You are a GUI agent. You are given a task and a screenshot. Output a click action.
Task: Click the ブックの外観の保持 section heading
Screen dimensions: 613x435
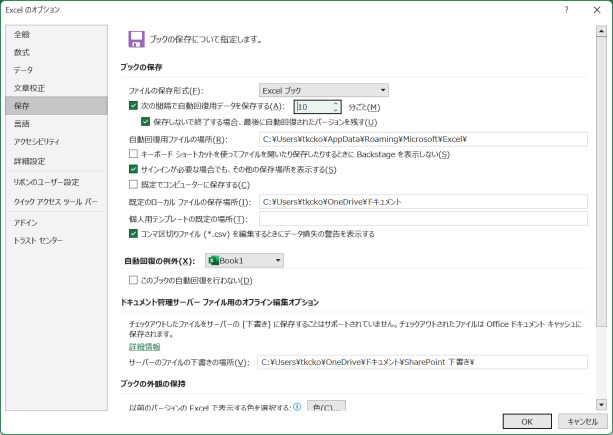tap(153, 383)
